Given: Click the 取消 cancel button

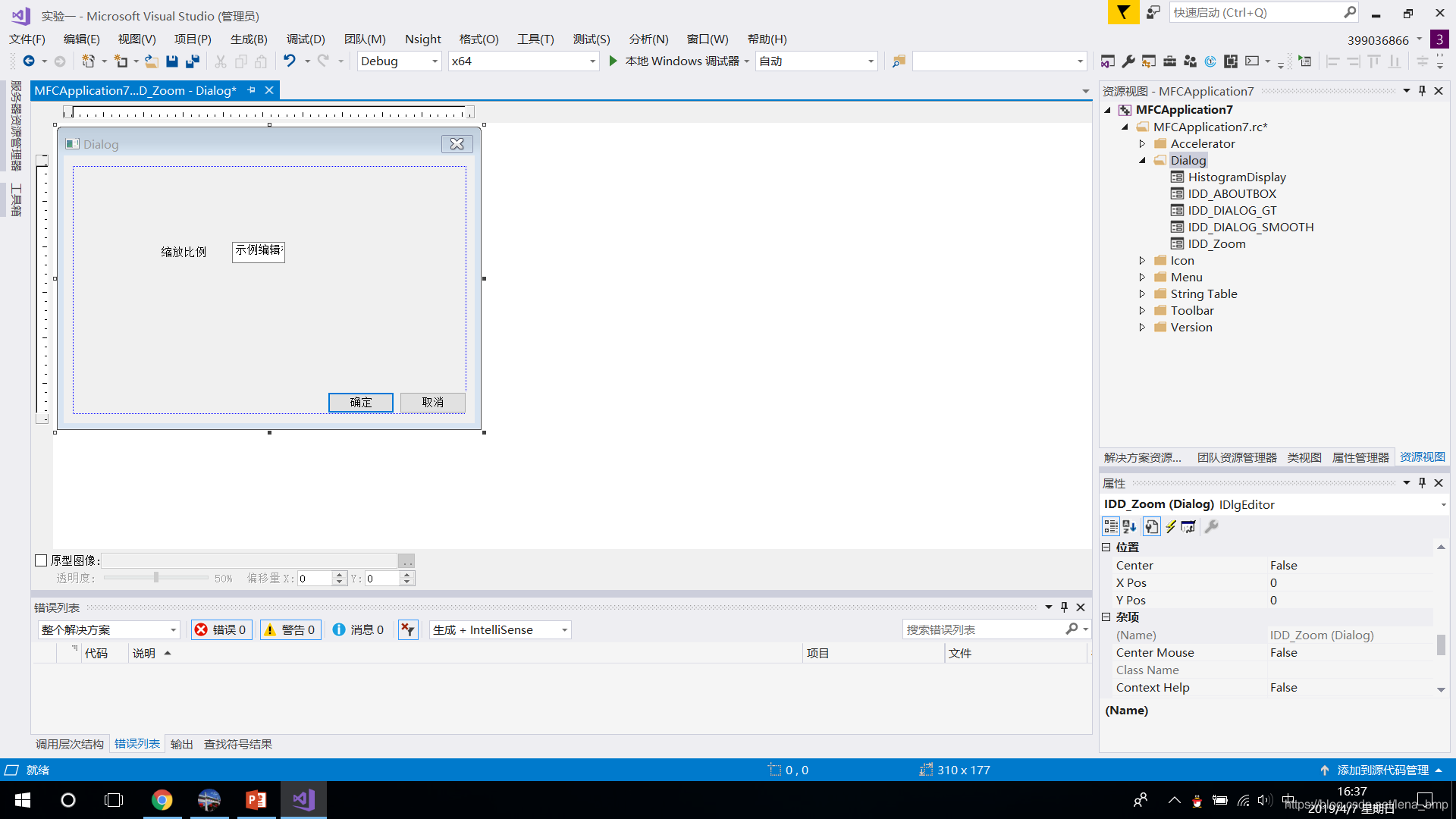Looking at the screenshot, I should coord(433,402).
